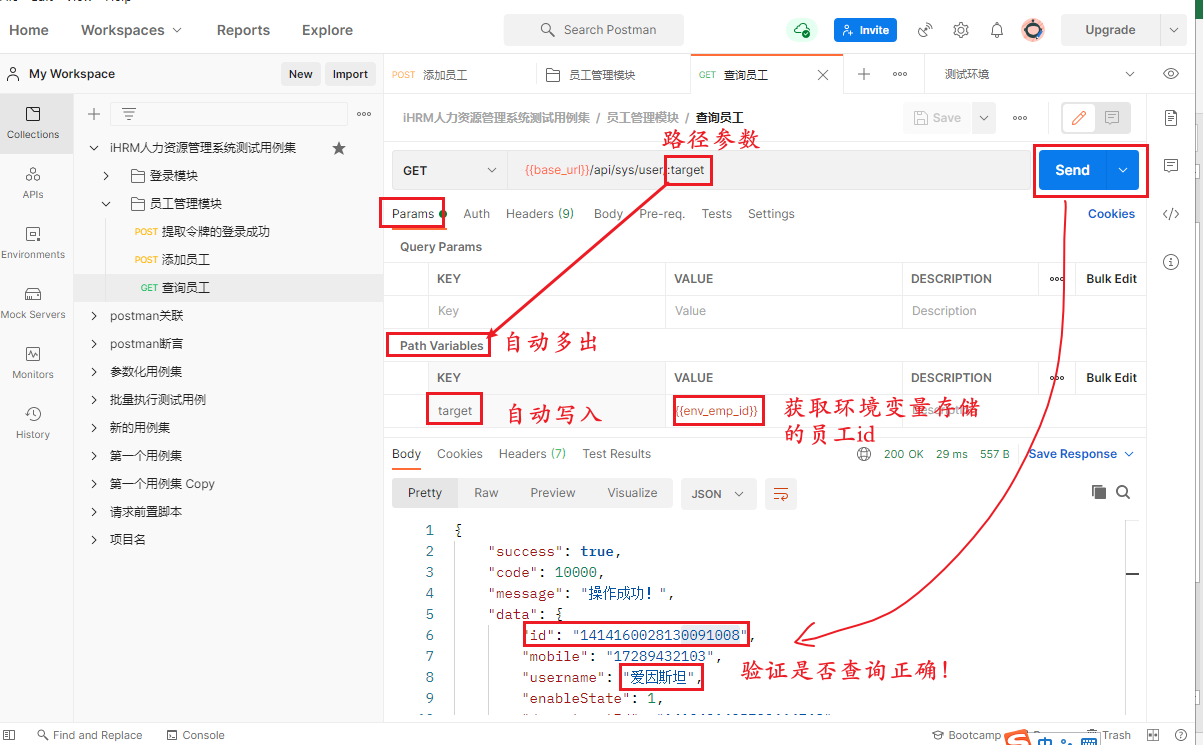Switch to the Raw response view

click(486, 492)
